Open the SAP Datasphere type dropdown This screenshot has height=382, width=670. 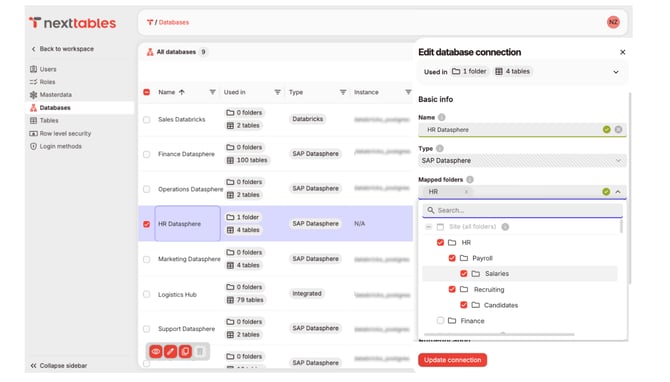click(522, 161)
